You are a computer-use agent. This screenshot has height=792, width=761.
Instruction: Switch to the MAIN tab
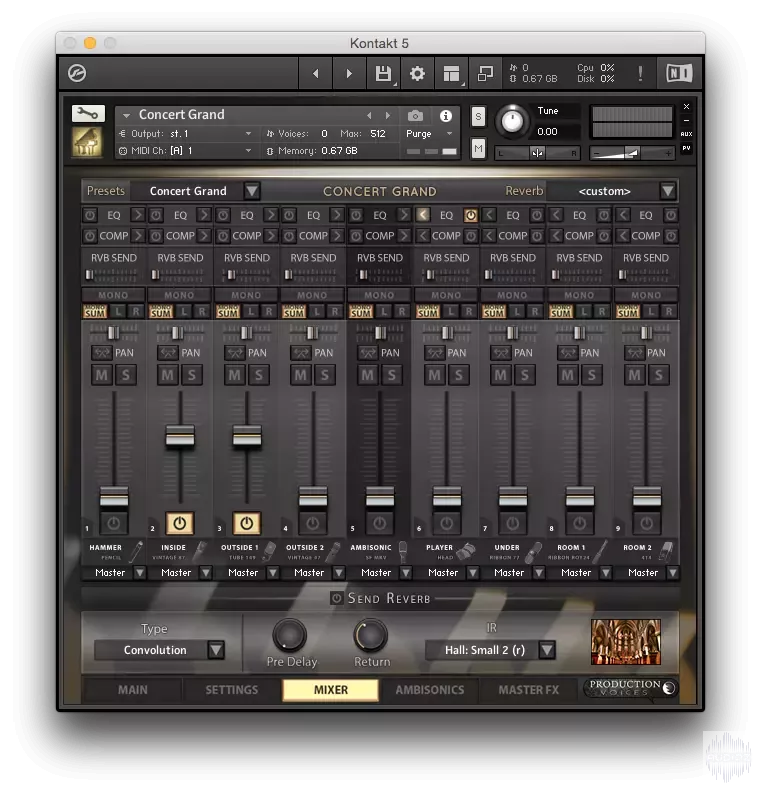133,690
